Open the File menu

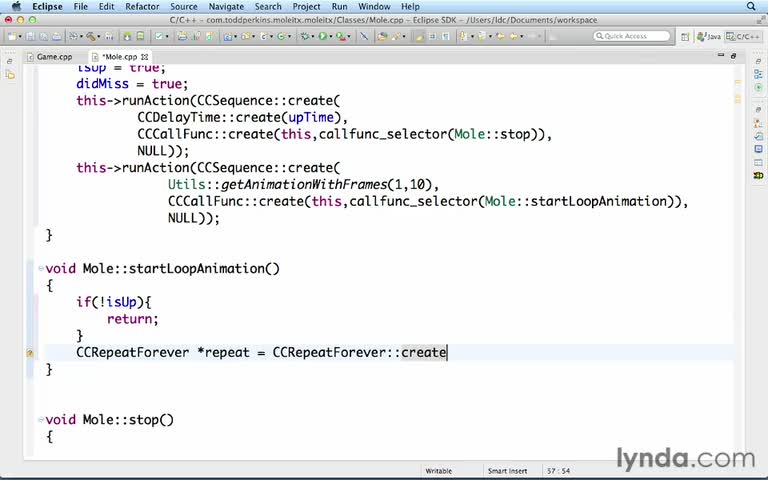pos(80,6)
